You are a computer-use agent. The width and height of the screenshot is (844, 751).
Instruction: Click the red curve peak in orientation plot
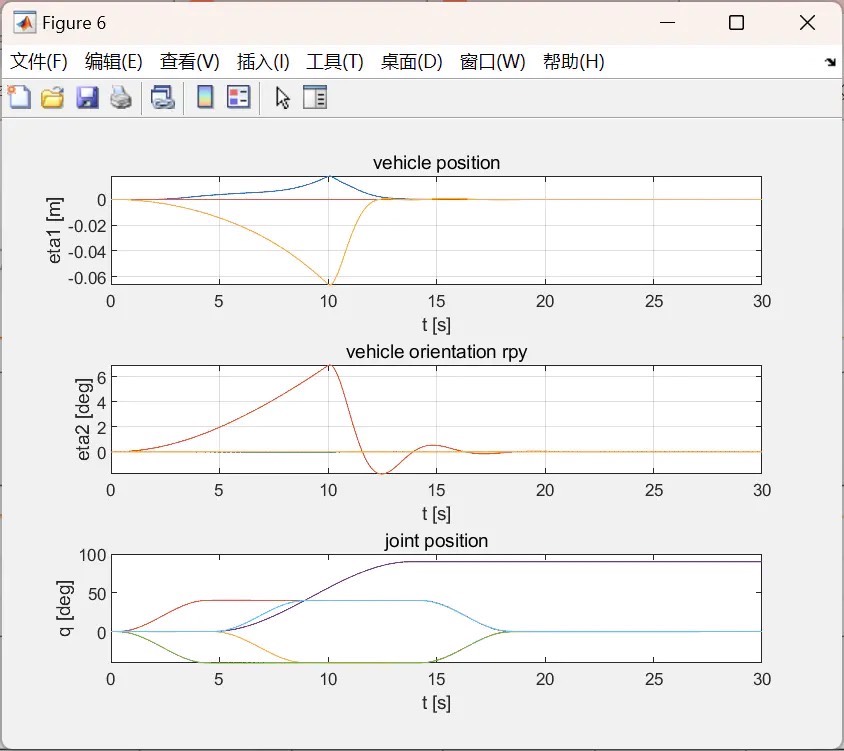[329, 366]
